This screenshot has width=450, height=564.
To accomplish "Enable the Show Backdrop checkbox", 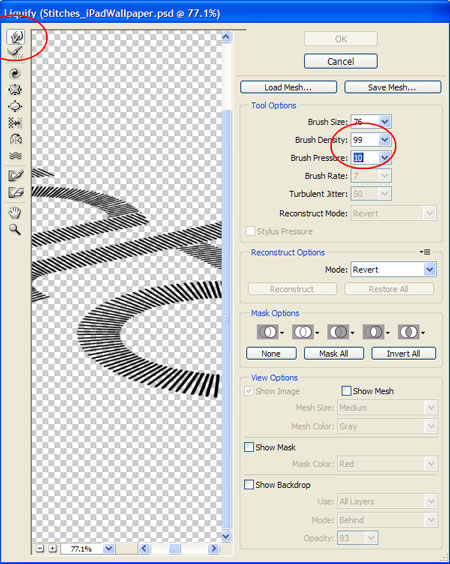I will pos(249,485).
